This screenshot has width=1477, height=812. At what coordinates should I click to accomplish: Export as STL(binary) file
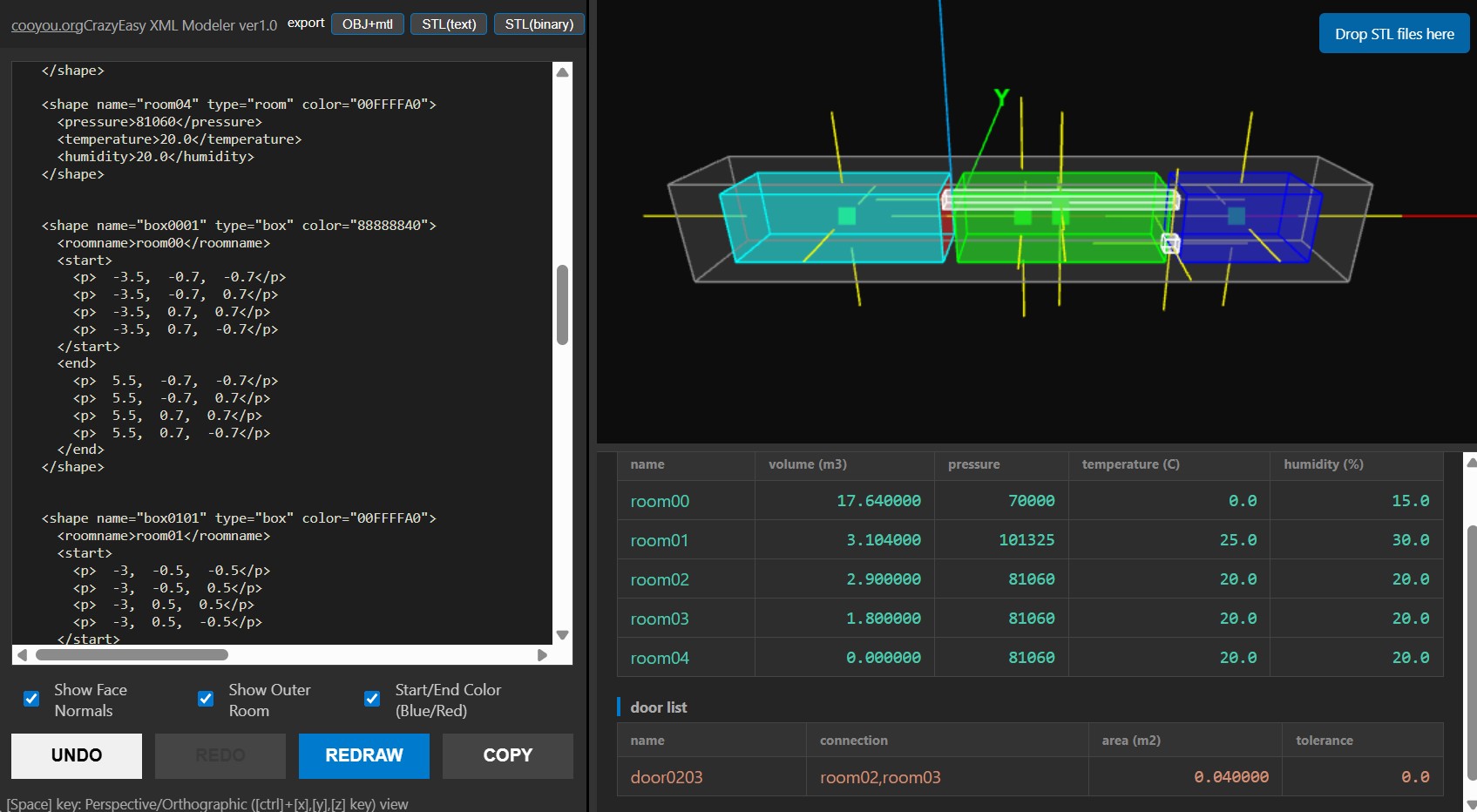tap(539, 24)
